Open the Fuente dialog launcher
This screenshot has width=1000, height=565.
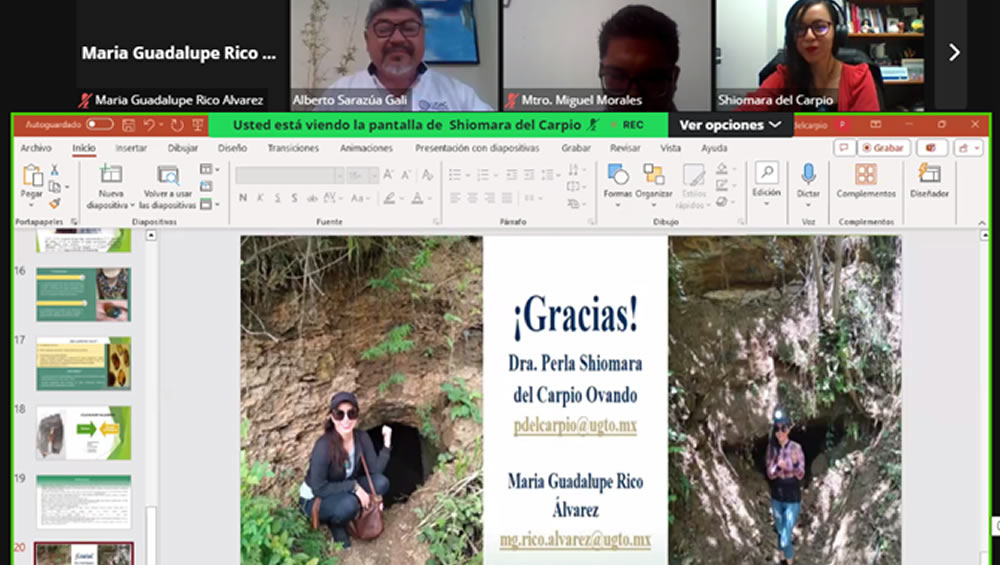(436, 222)
